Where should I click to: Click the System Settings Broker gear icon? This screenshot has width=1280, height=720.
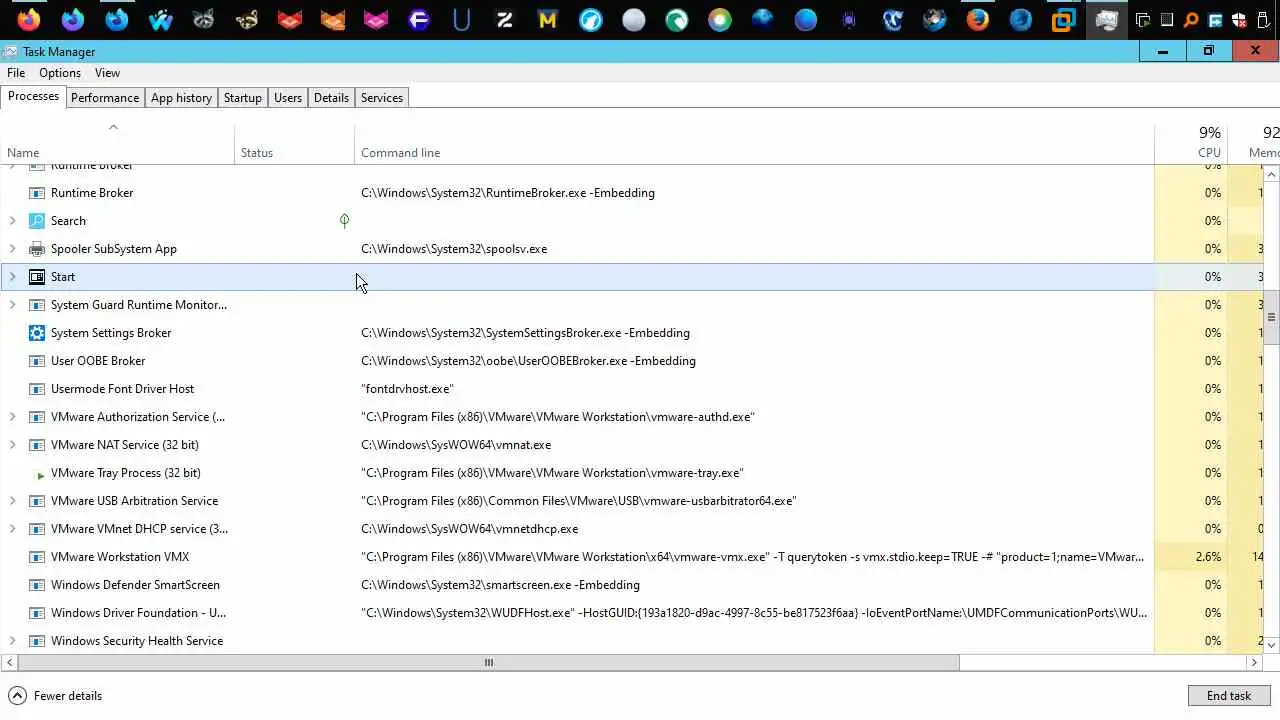point(37,333)
